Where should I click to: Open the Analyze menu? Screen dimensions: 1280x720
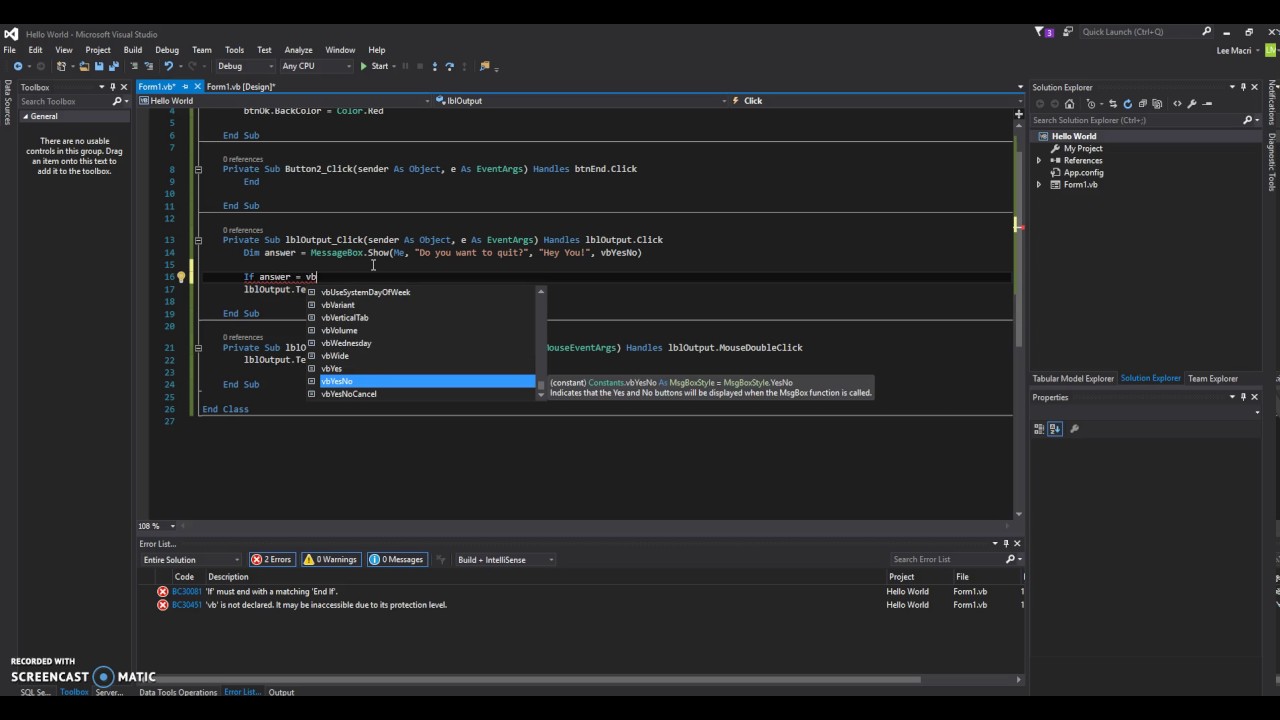click(x=298, y=50)
